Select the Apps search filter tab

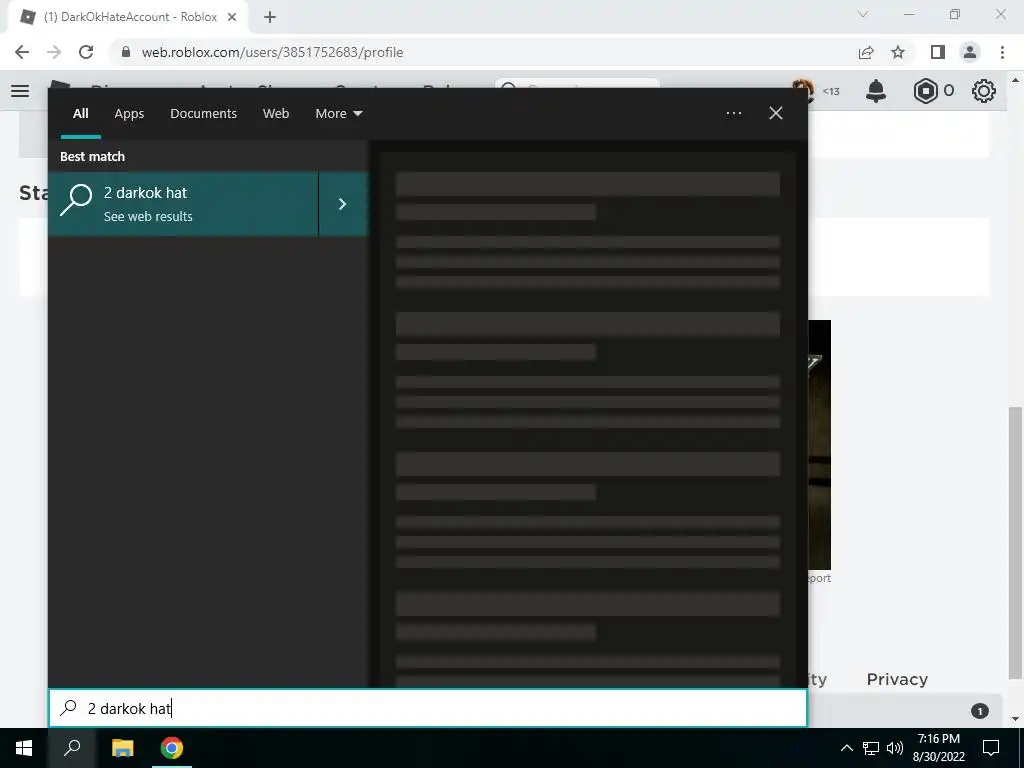[x=129, y=114]
